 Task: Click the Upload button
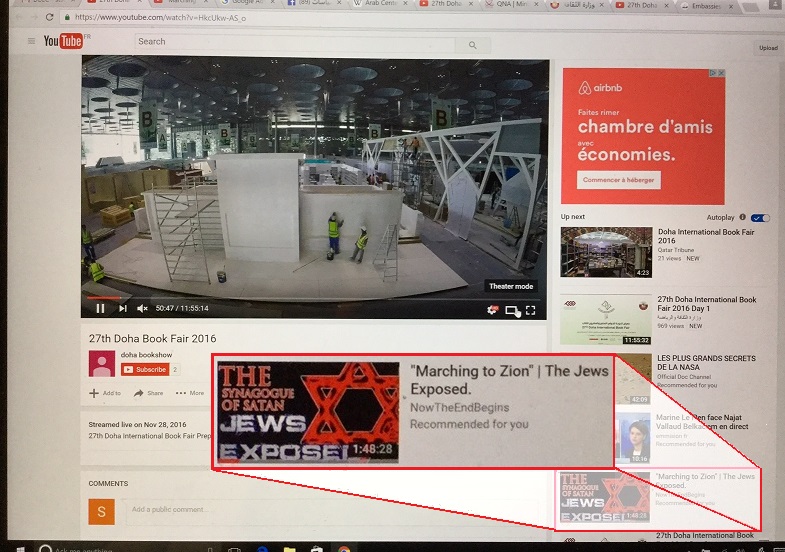coord(768,47)
